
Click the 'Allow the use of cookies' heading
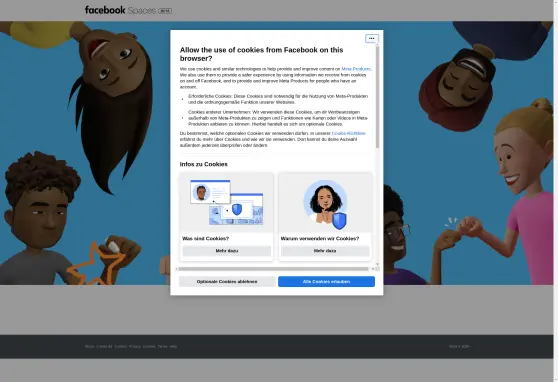(x=262, y=54)
